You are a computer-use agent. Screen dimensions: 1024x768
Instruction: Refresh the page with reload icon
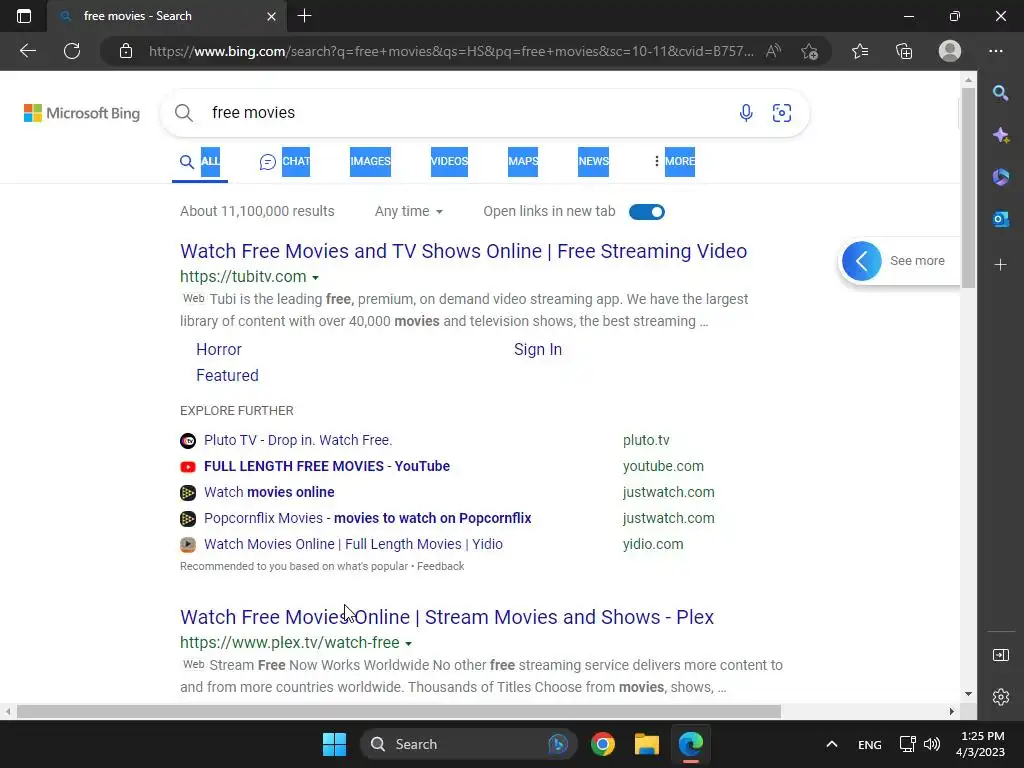(72, 51)
